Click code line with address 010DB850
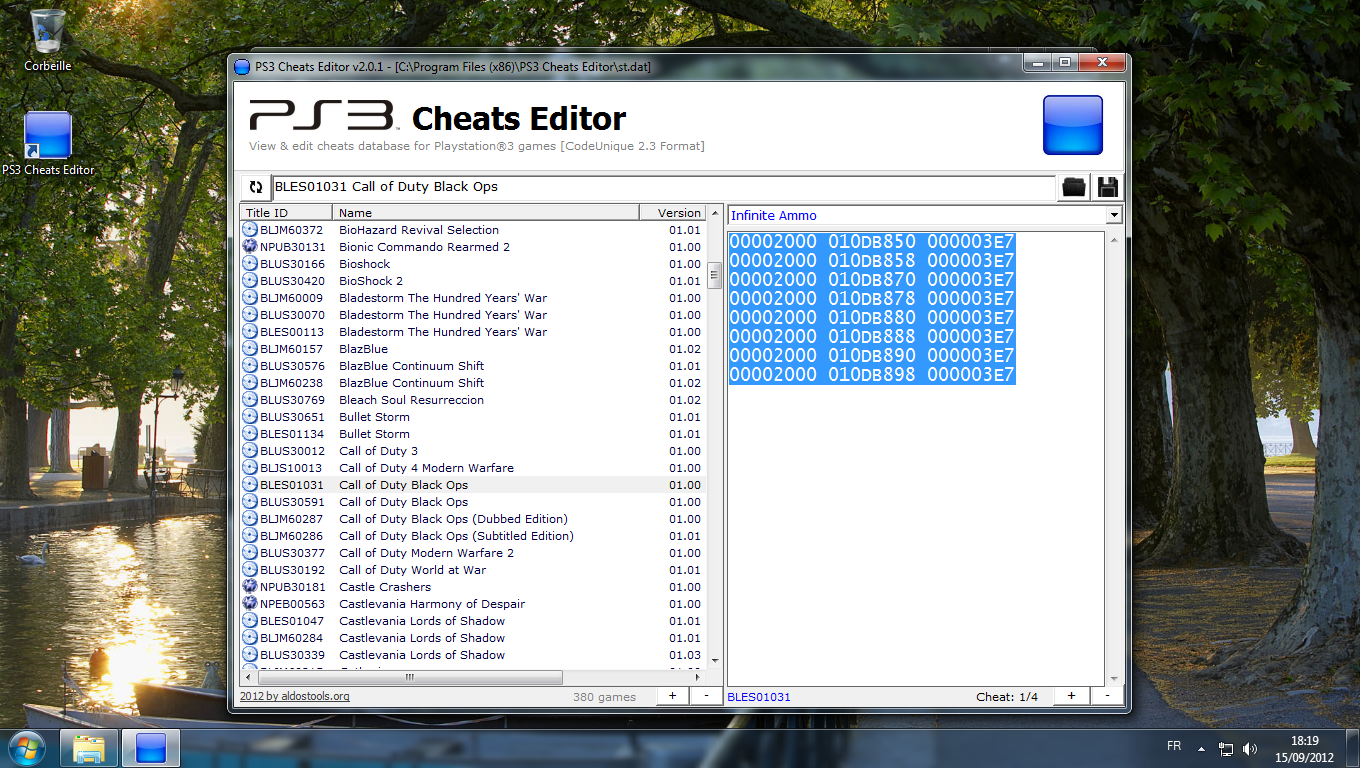This screenshot has width=1360, height=768. pyautogui.click(x=872, y=242)
